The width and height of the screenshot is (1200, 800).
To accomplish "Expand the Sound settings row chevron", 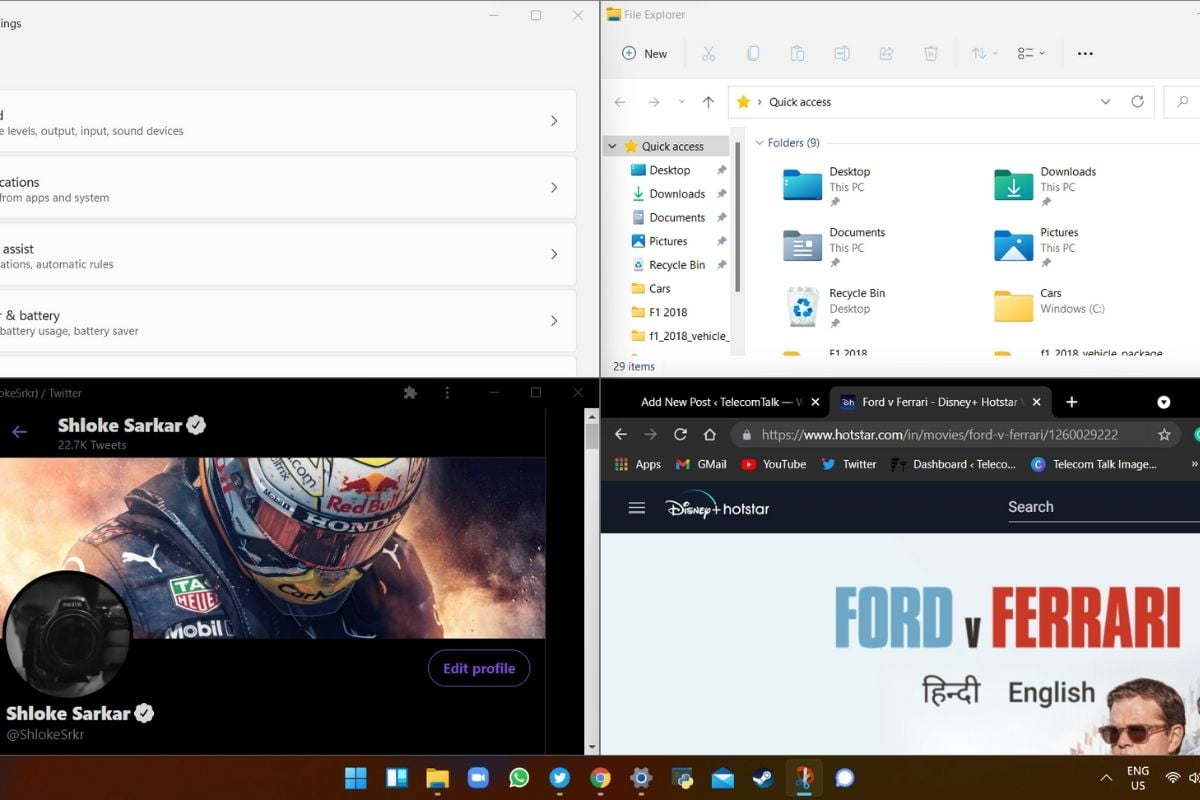I will (x=554, y=121).
